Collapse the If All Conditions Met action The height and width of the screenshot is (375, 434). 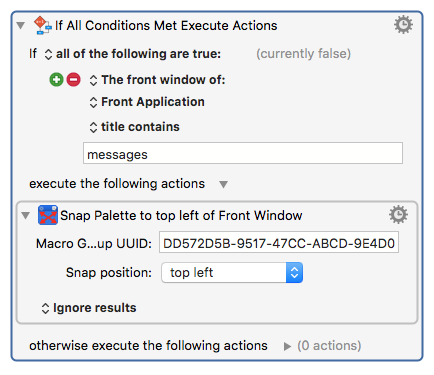click(21, 26)
